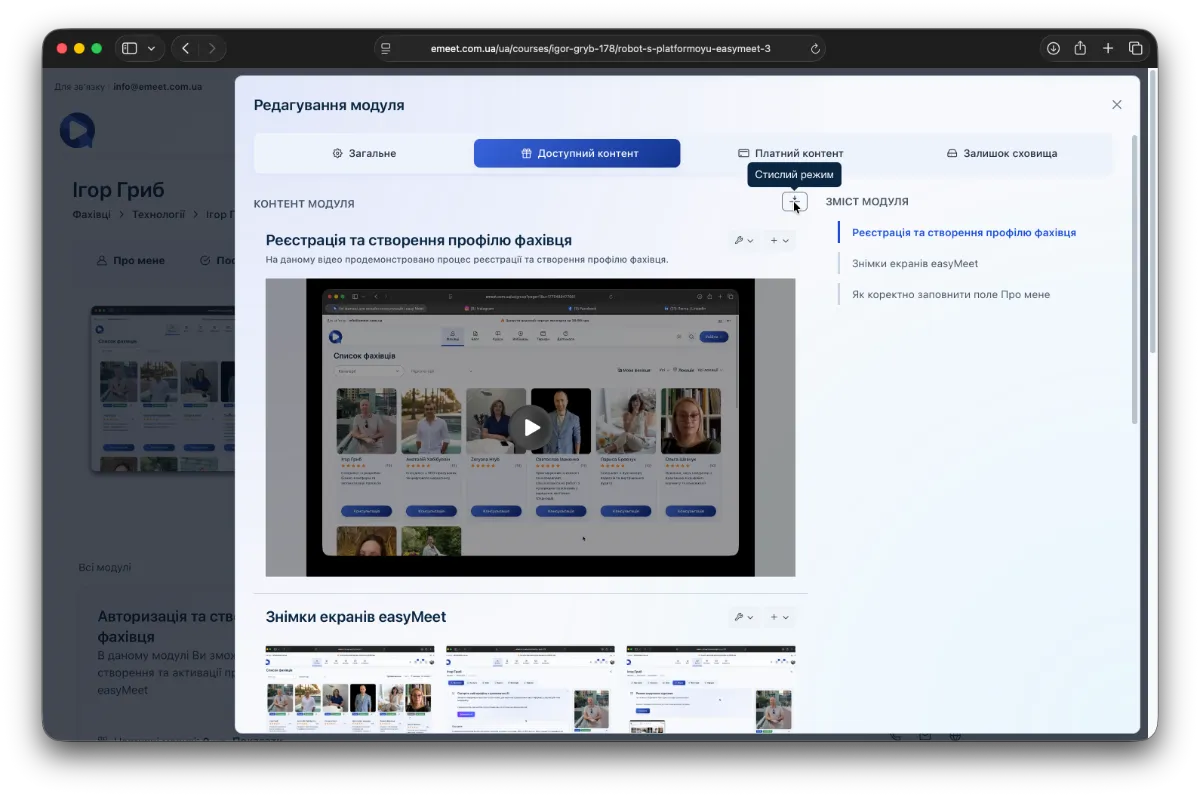This screenshot has width=1200, height=797.
Task: Expand plus menu for Знімки екранів section
Action: point(779,617)
